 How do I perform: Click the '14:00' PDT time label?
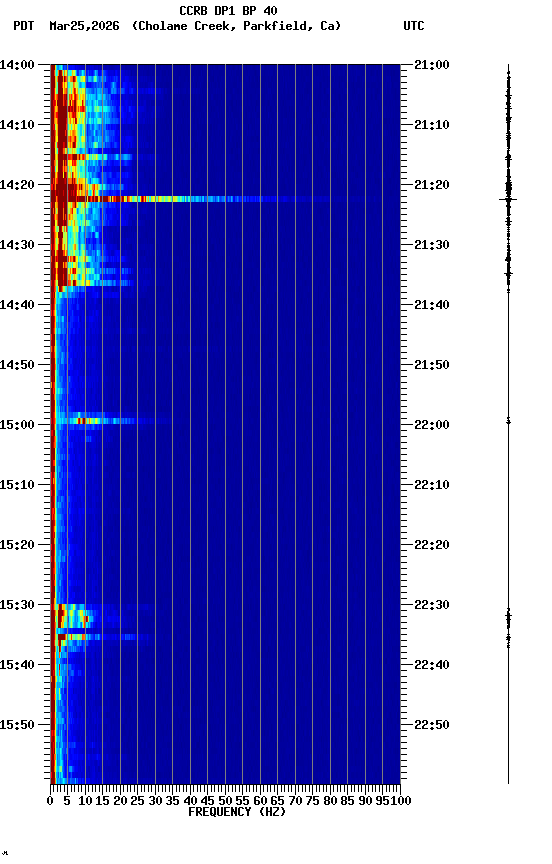pos(17,65)
